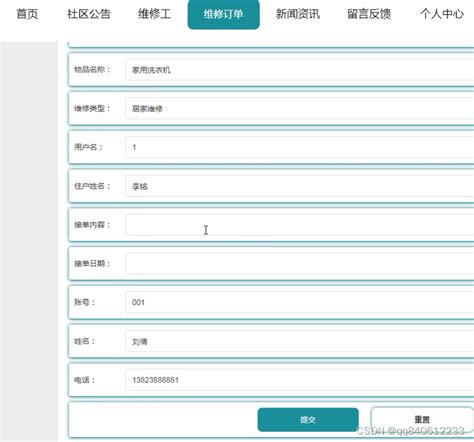The height and width of the screenshot is (442, 474).
Task: Open the 维修工 navigation tab
Action: click(154, 14)
